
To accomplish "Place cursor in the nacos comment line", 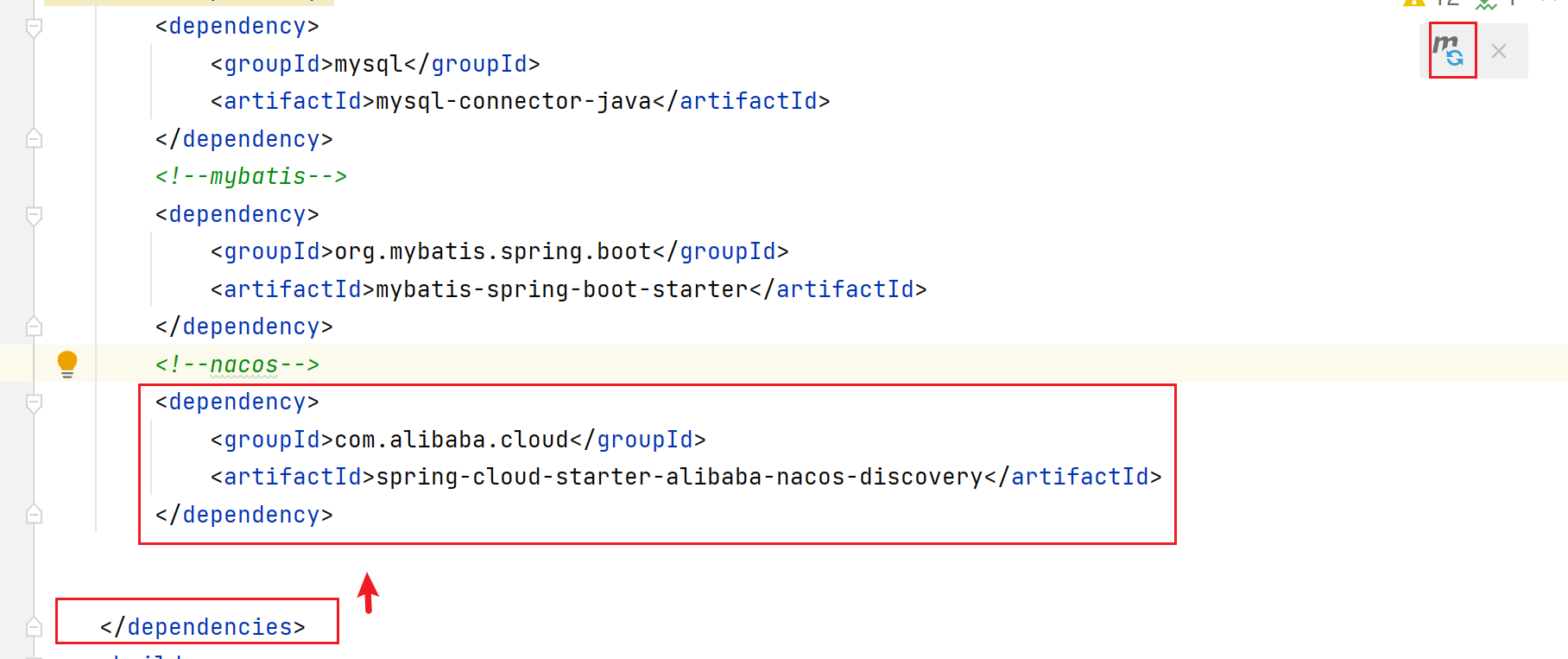I will click(237, 364).
